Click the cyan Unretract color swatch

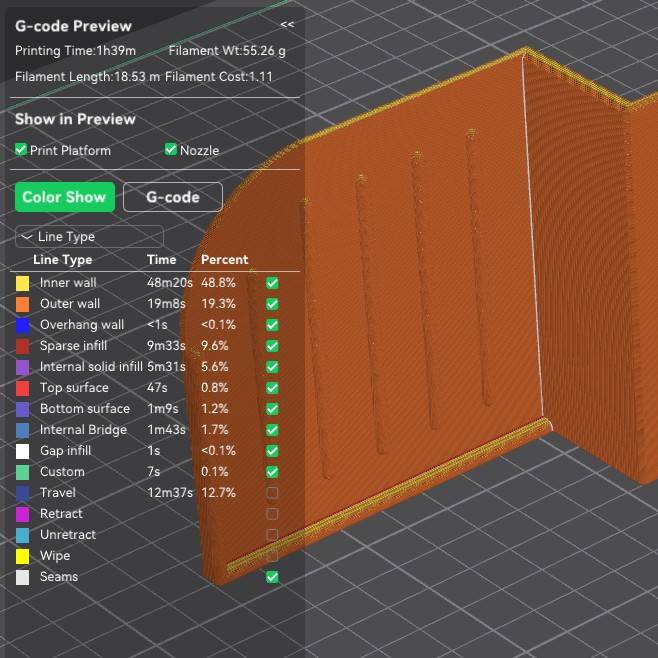pos(23,535)
